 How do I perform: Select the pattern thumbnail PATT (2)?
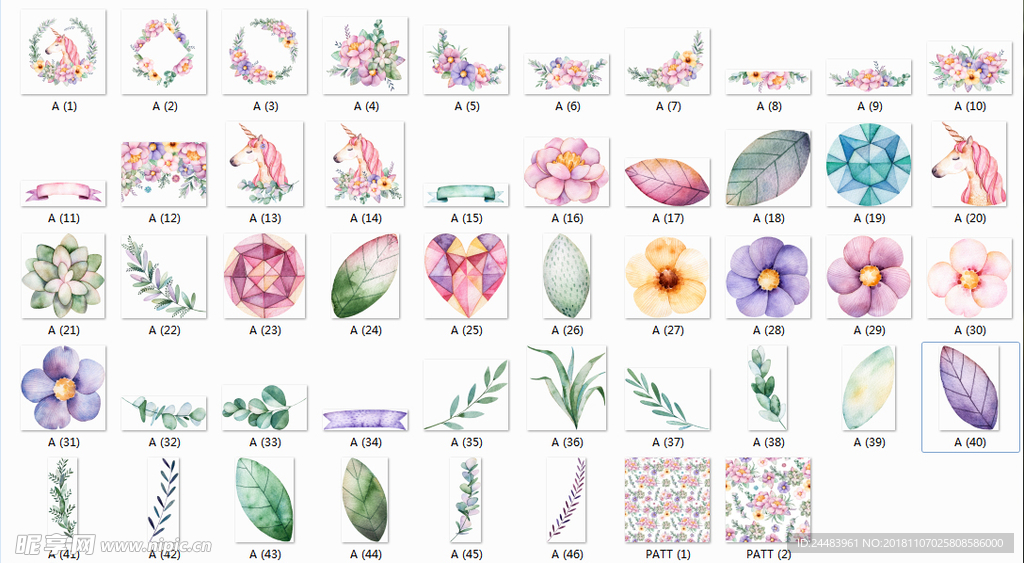click(768, 500)
